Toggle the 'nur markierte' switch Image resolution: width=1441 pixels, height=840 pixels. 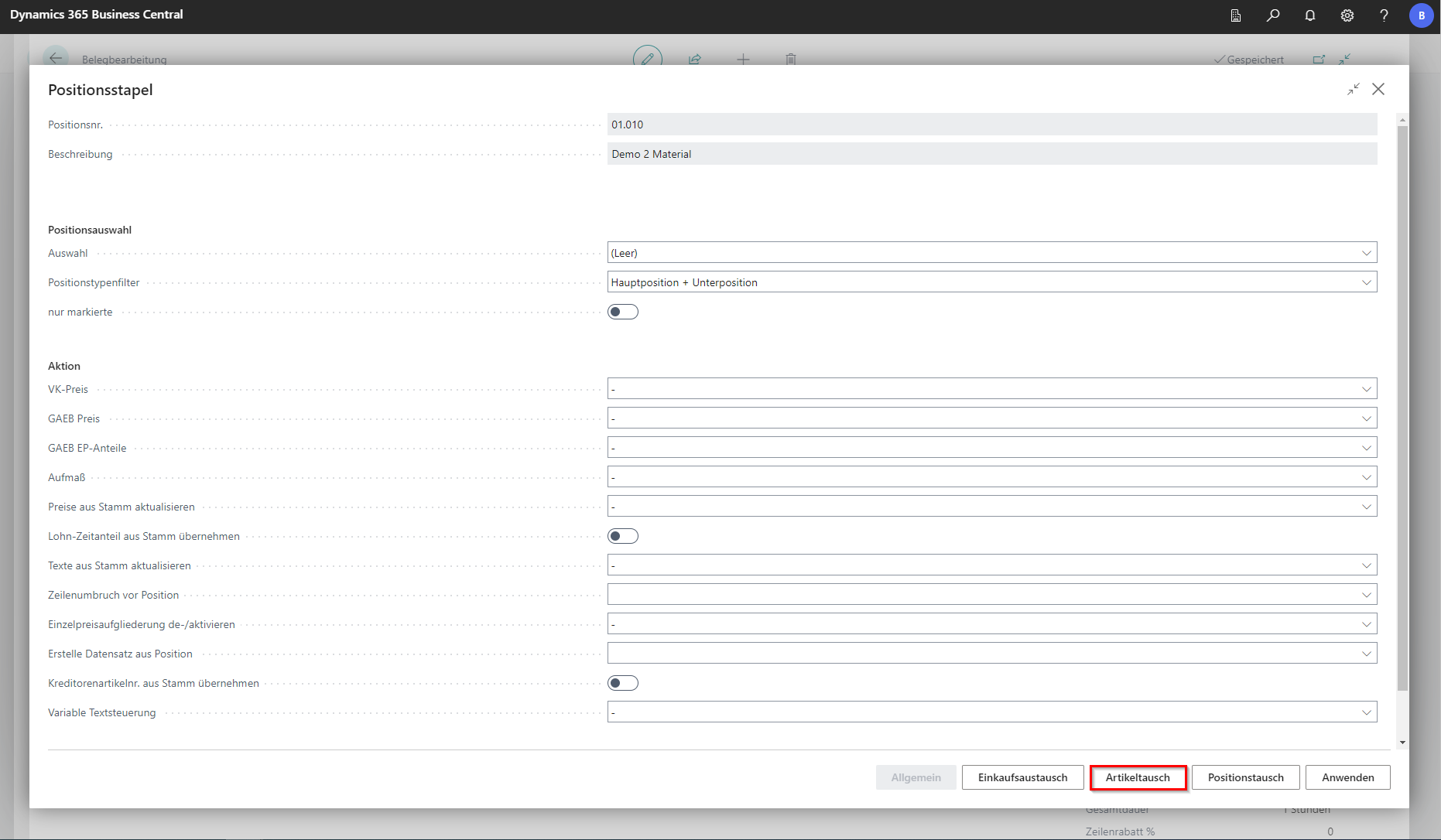(x=623, y=312)
